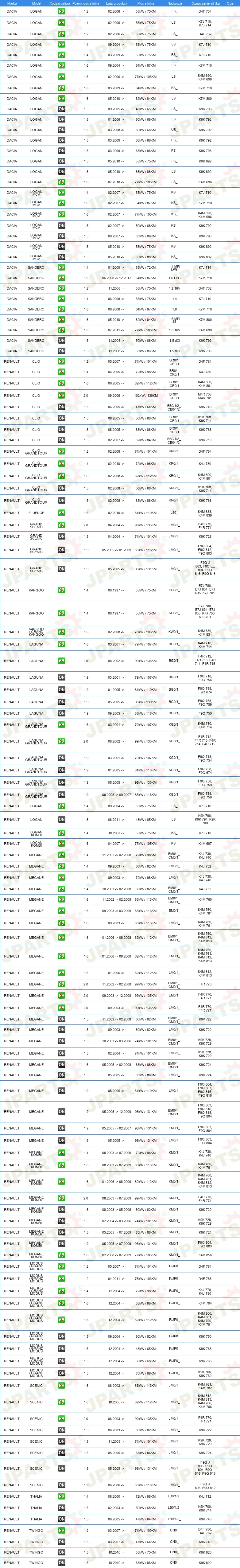240x1568 pixels.
Task: Click petrol icon in Thalia K4J 712 row
Action: 61,1497
